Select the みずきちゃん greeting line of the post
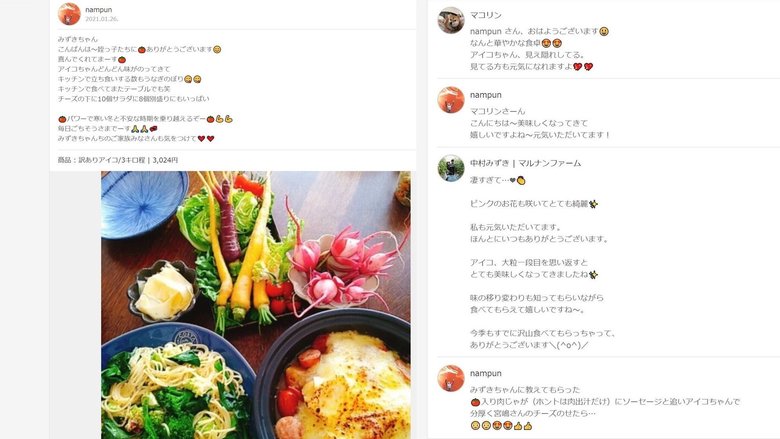 pos(78,39)
